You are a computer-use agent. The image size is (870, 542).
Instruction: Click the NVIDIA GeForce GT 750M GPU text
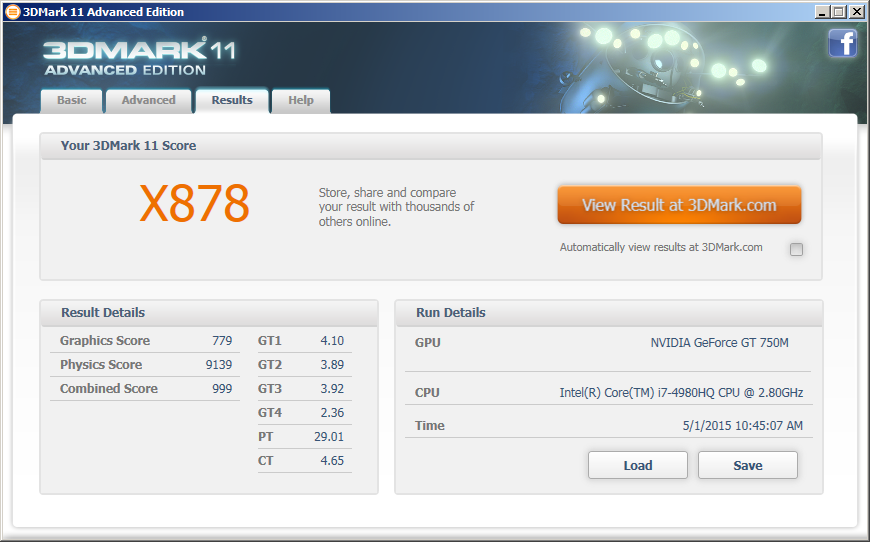click(x=719, y=343)
